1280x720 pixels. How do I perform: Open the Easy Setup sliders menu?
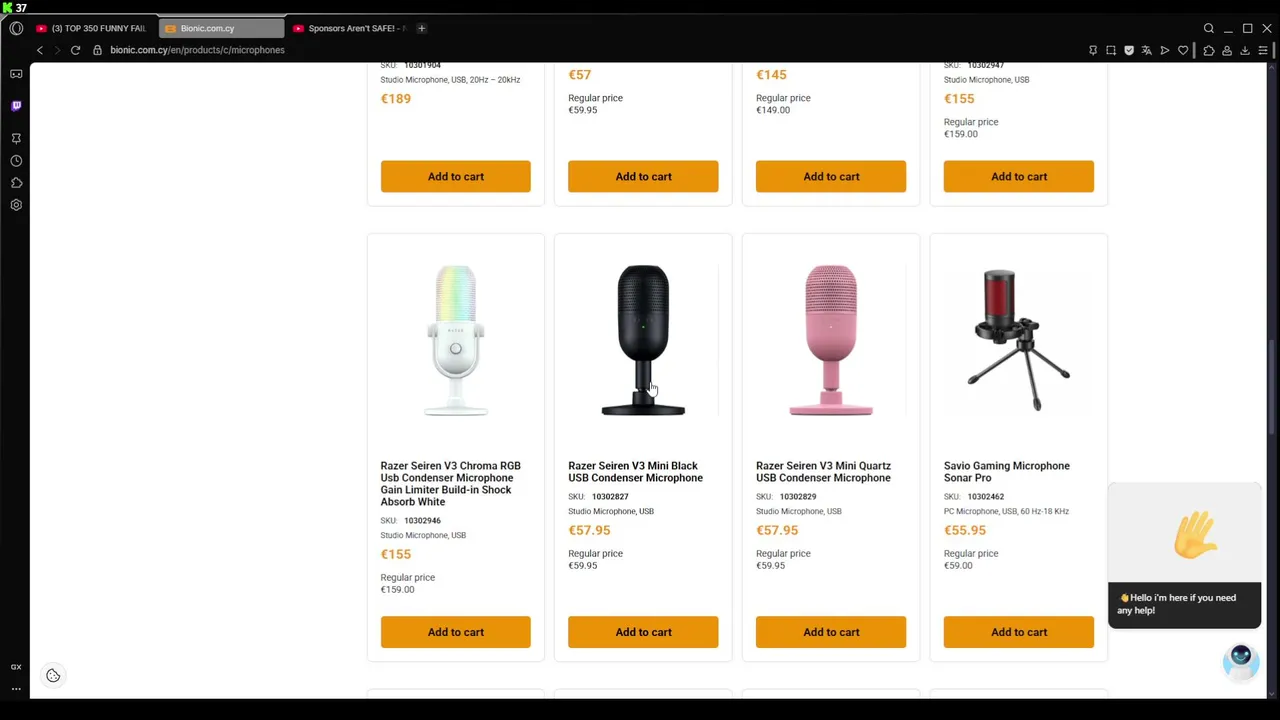coord(1264,50)
